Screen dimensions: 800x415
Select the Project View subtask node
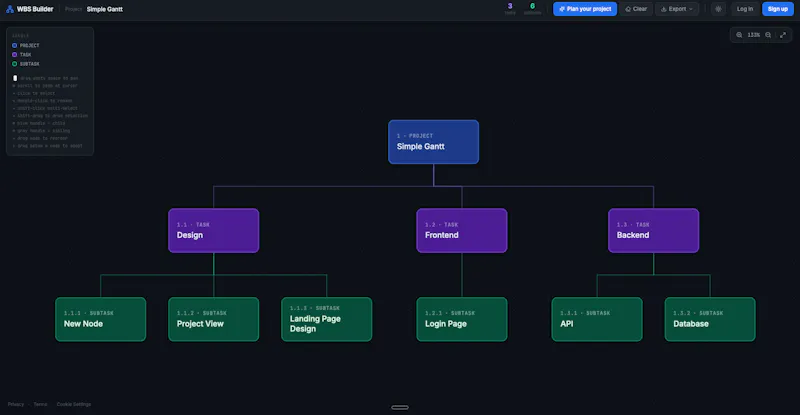213,319
